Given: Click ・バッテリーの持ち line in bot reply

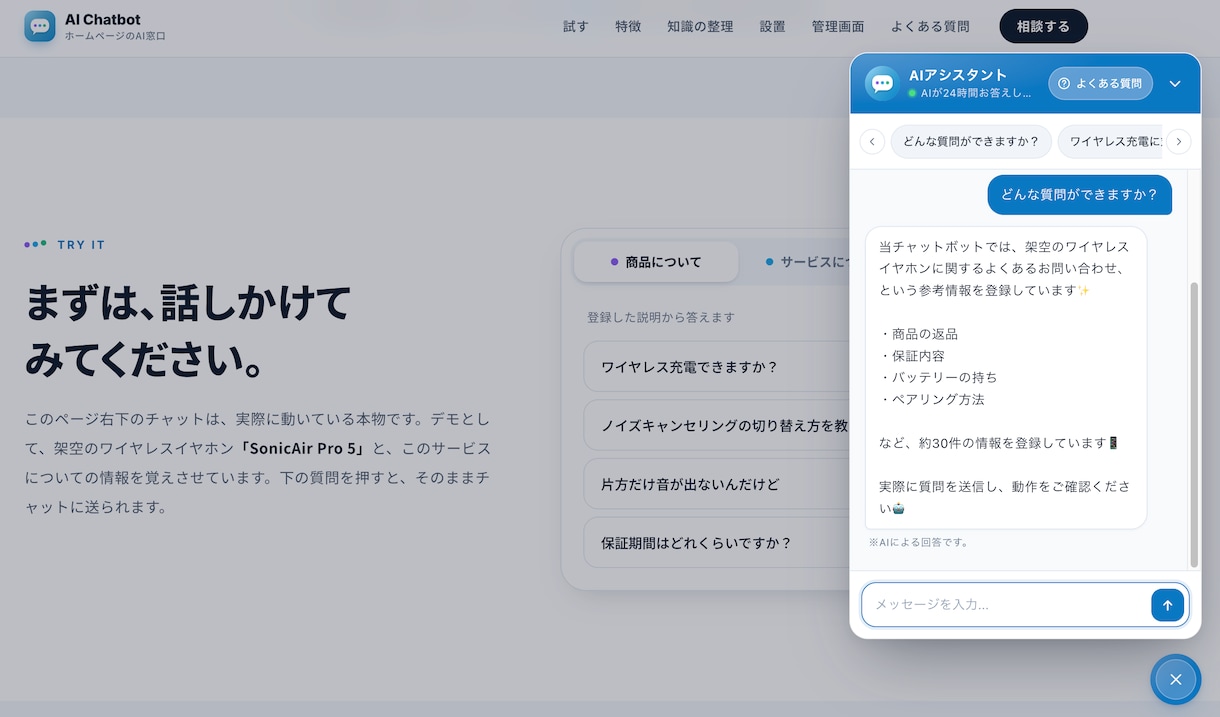Looking at the screenshot, I should click(x=938, y=378).
